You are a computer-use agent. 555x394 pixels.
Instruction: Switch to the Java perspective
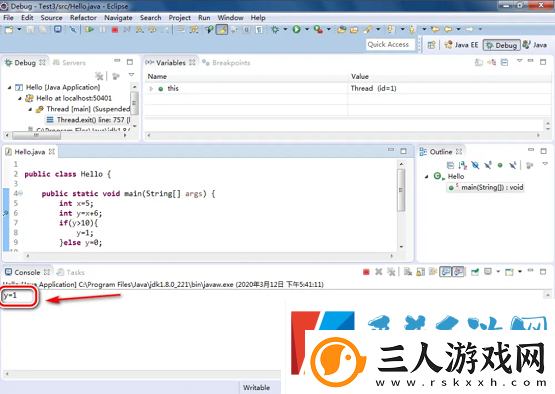535,45
